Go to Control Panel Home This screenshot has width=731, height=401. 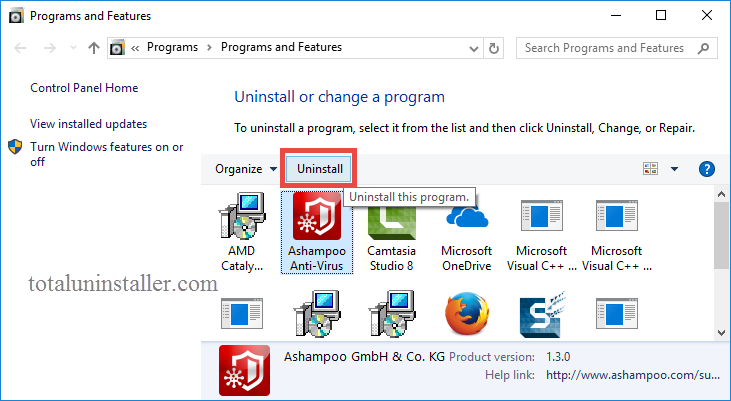84,88
